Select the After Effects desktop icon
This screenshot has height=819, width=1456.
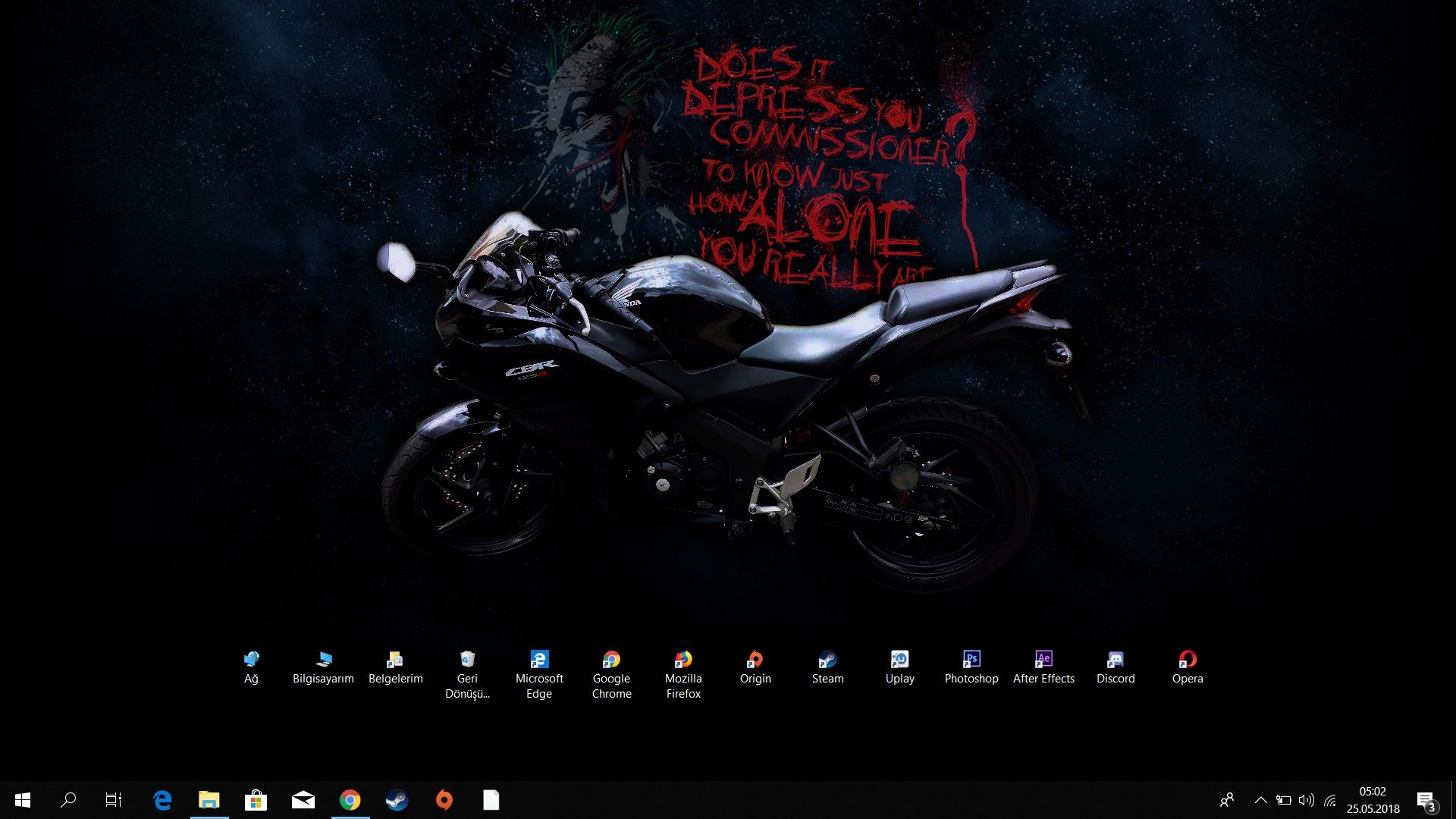(1043, 660)
